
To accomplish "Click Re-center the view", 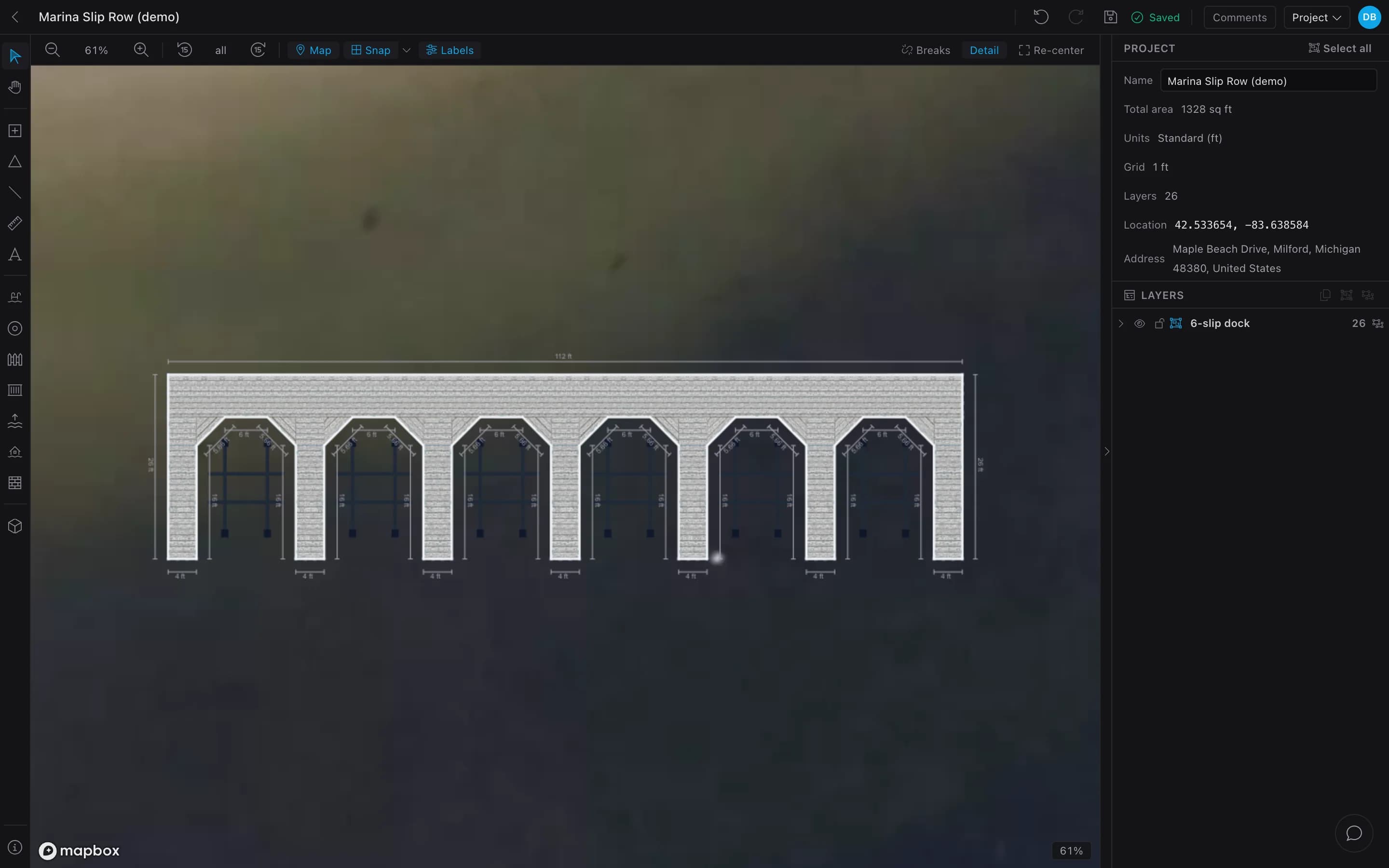I will pyautogui.click(x=1051, y=50).
